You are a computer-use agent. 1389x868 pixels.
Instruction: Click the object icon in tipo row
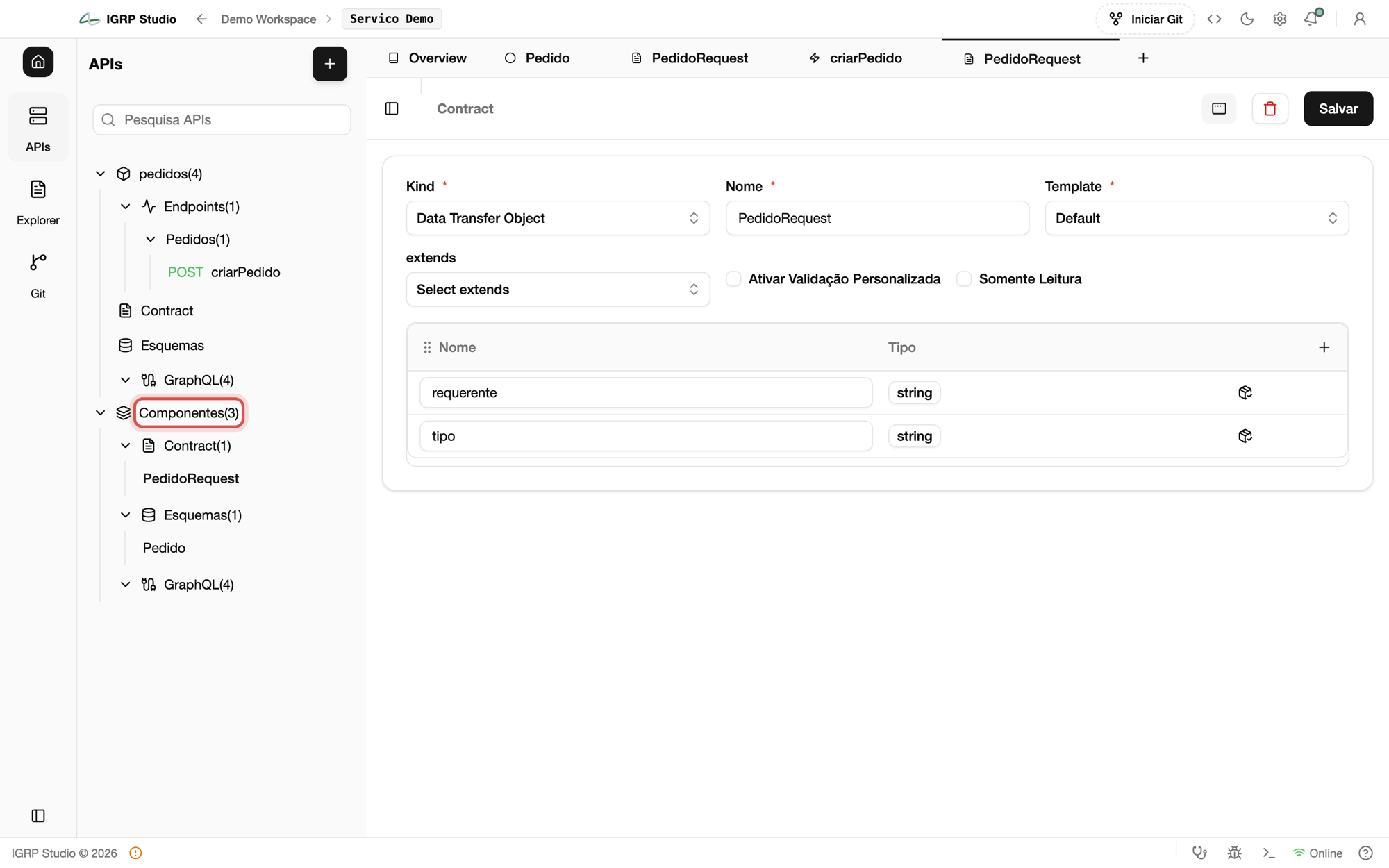[1245, 436]
